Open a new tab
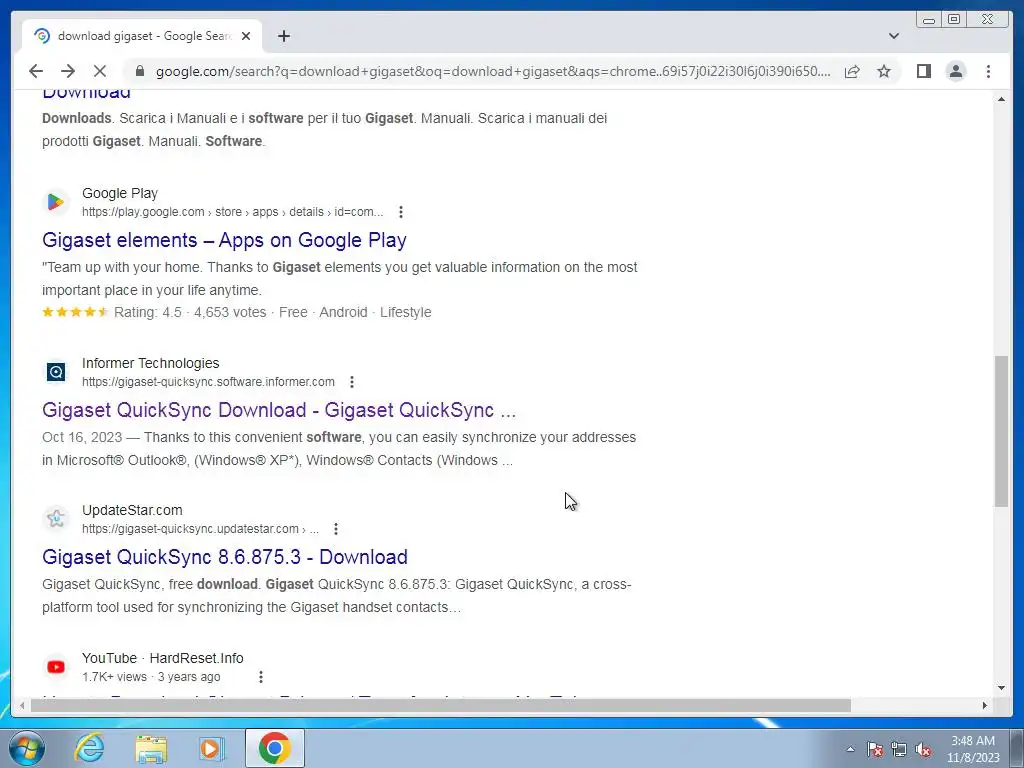 tap(283, 36)
